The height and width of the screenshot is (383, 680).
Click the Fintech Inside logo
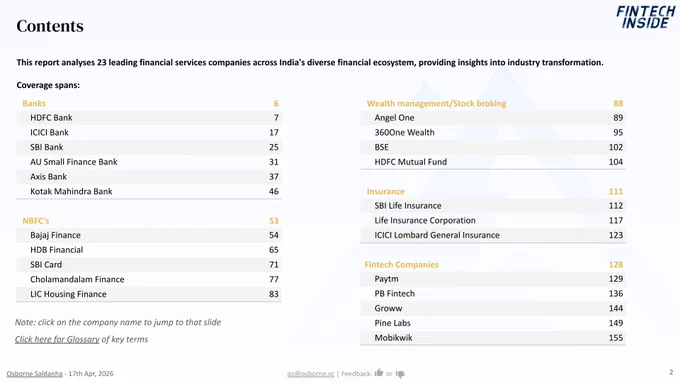point(645,17)
